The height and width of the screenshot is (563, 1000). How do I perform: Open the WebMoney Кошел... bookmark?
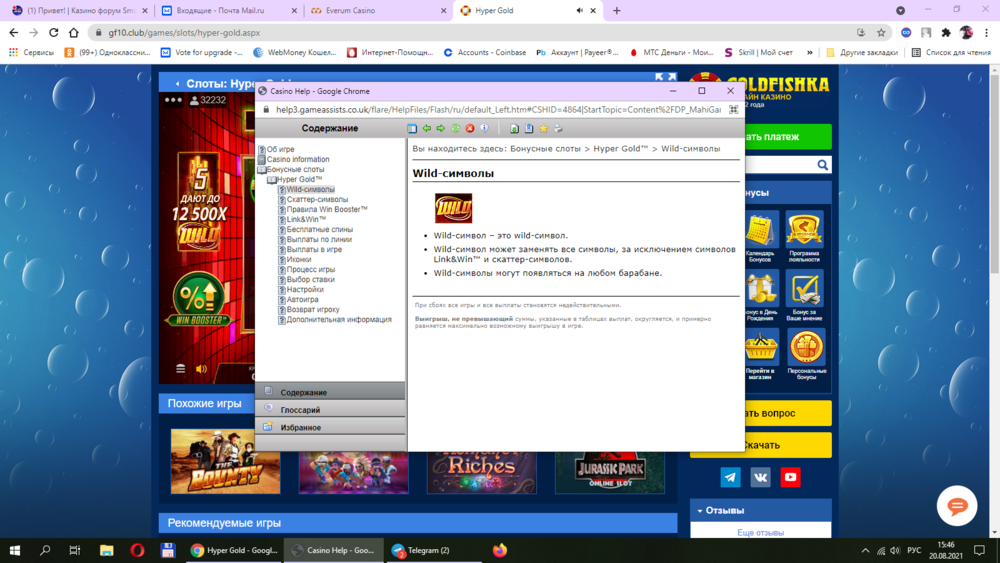click(x=295, y=52)
